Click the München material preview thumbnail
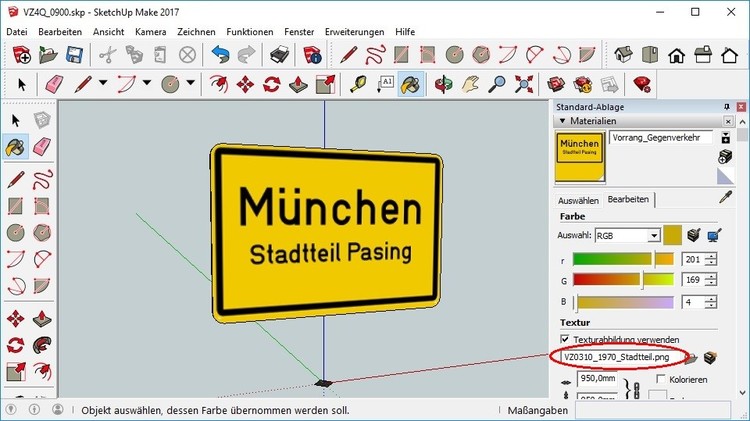The height and width of the screenshot is (421, 750). (x=580, y=156)
